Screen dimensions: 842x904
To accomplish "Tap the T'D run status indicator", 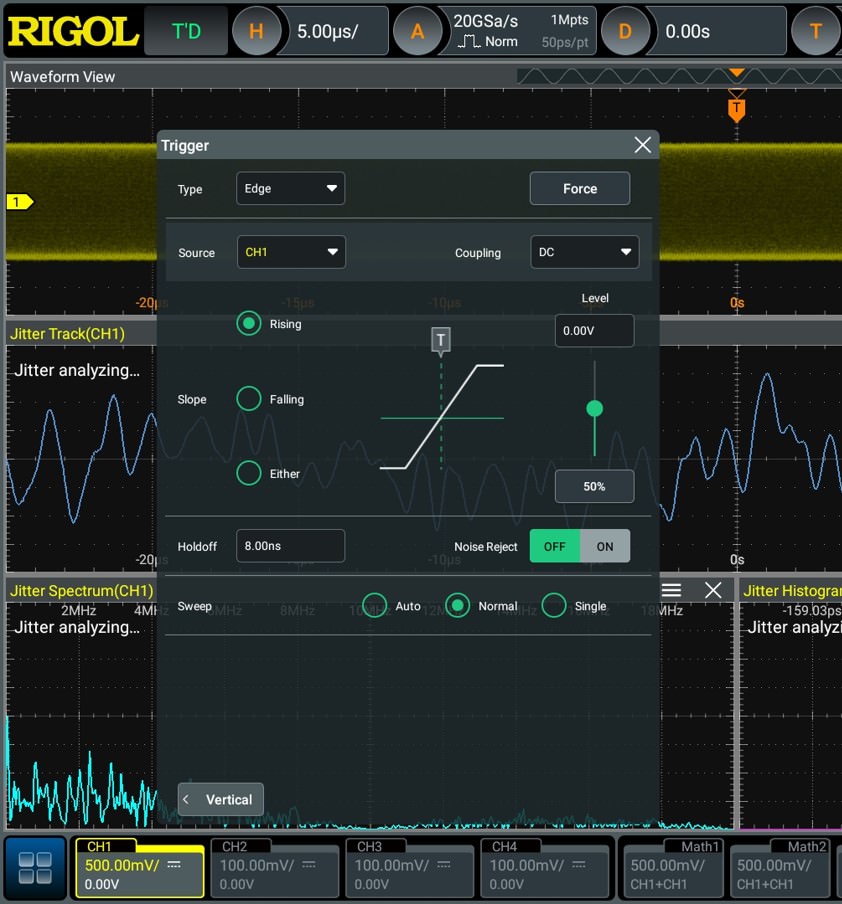I will tap(186, 31).
